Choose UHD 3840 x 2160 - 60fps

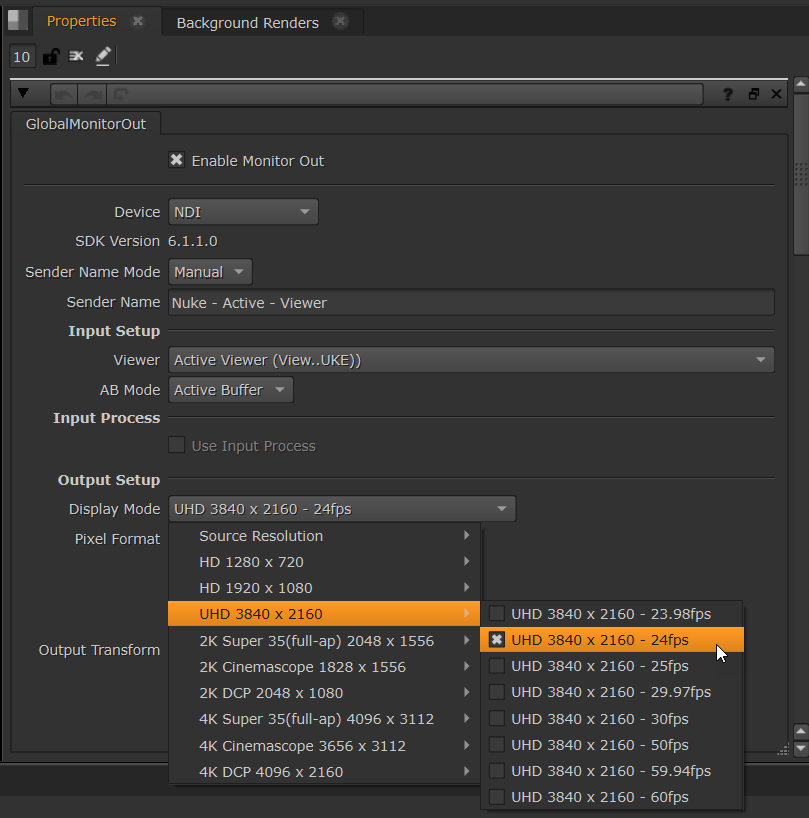599,797
